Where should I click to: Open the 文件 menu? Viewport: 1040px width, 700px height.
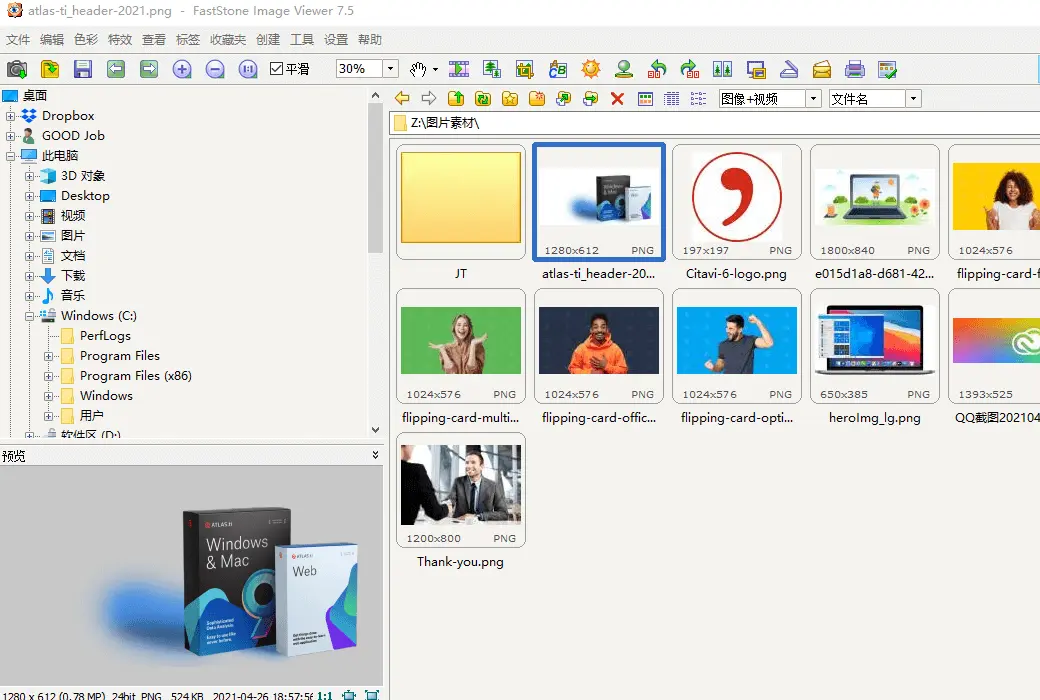18,40
